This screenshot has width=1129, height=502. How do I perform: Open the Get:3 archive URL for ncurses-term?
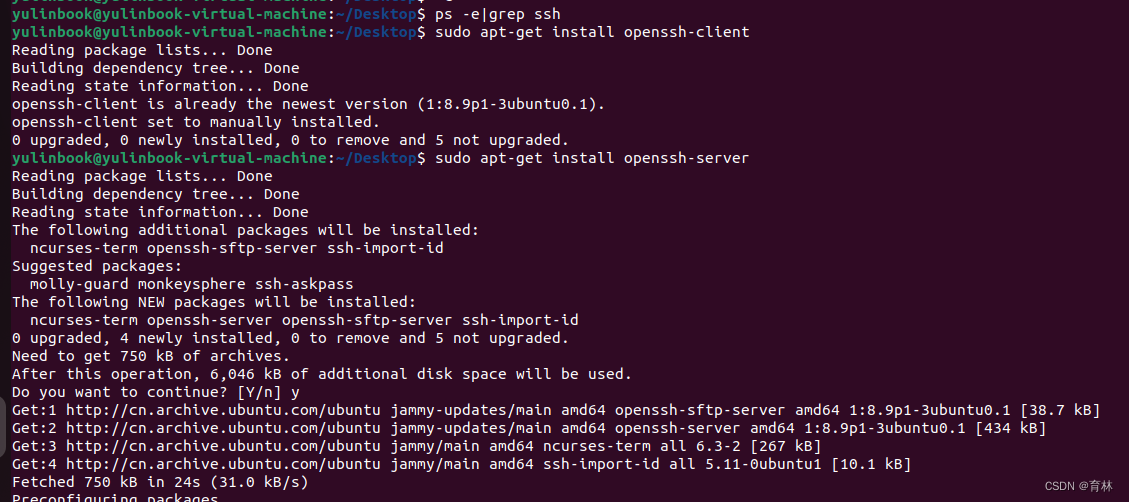pyautogui.click(x=223, y=446)
